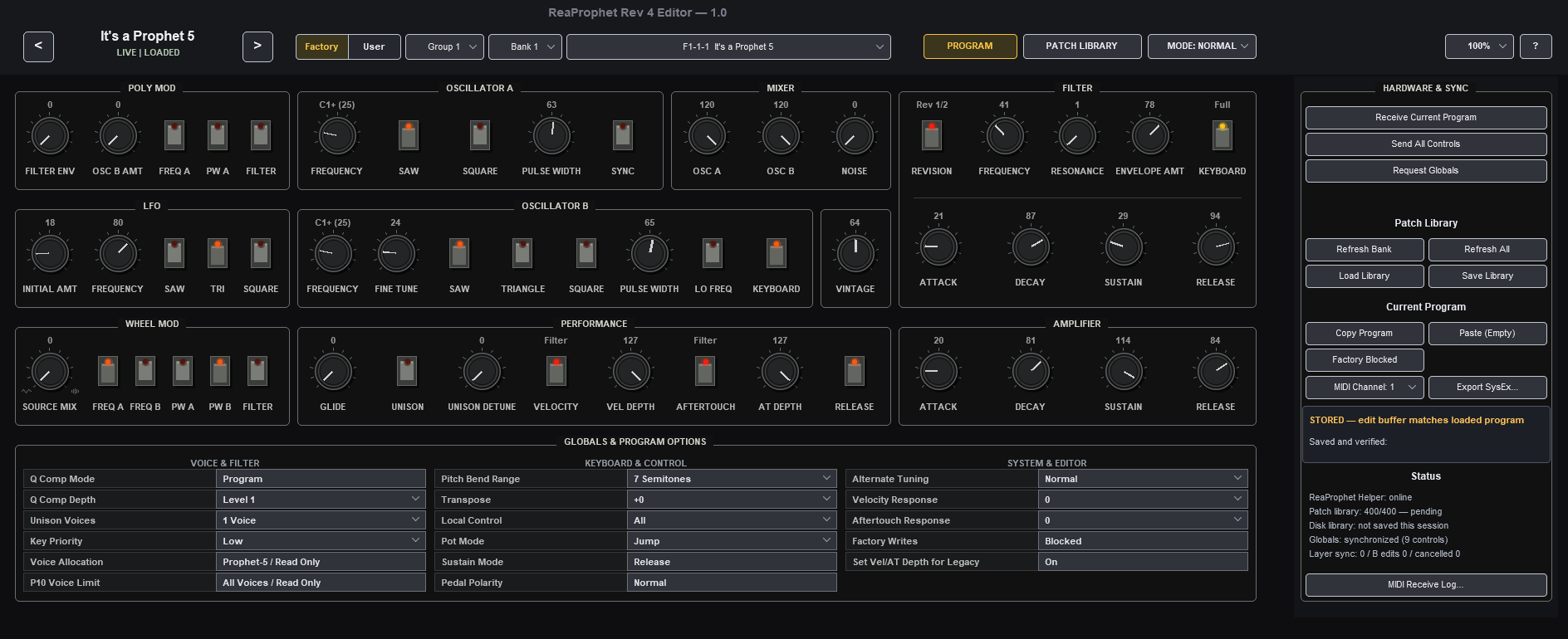Screen dimensions: 1568x639
Task: Open the Mode: Normal dropdown
Action: pyautogui.click(x=1202, y=46)
